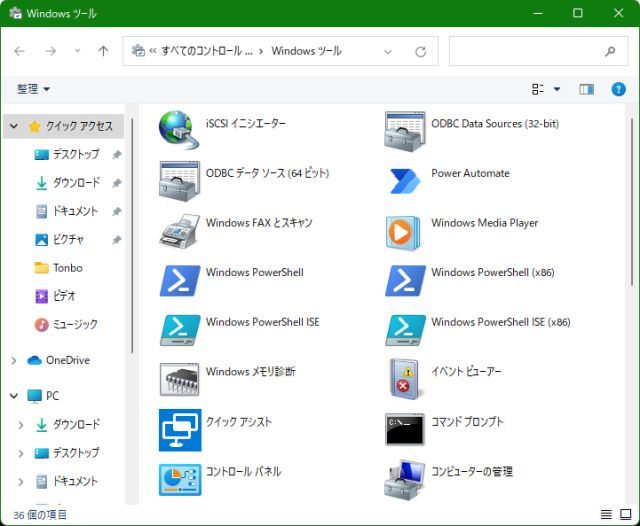The height and width of the screenshot is (526, 640).
Task: Select Windows PowerShell ISE (x86) icon
Action: 405,330
